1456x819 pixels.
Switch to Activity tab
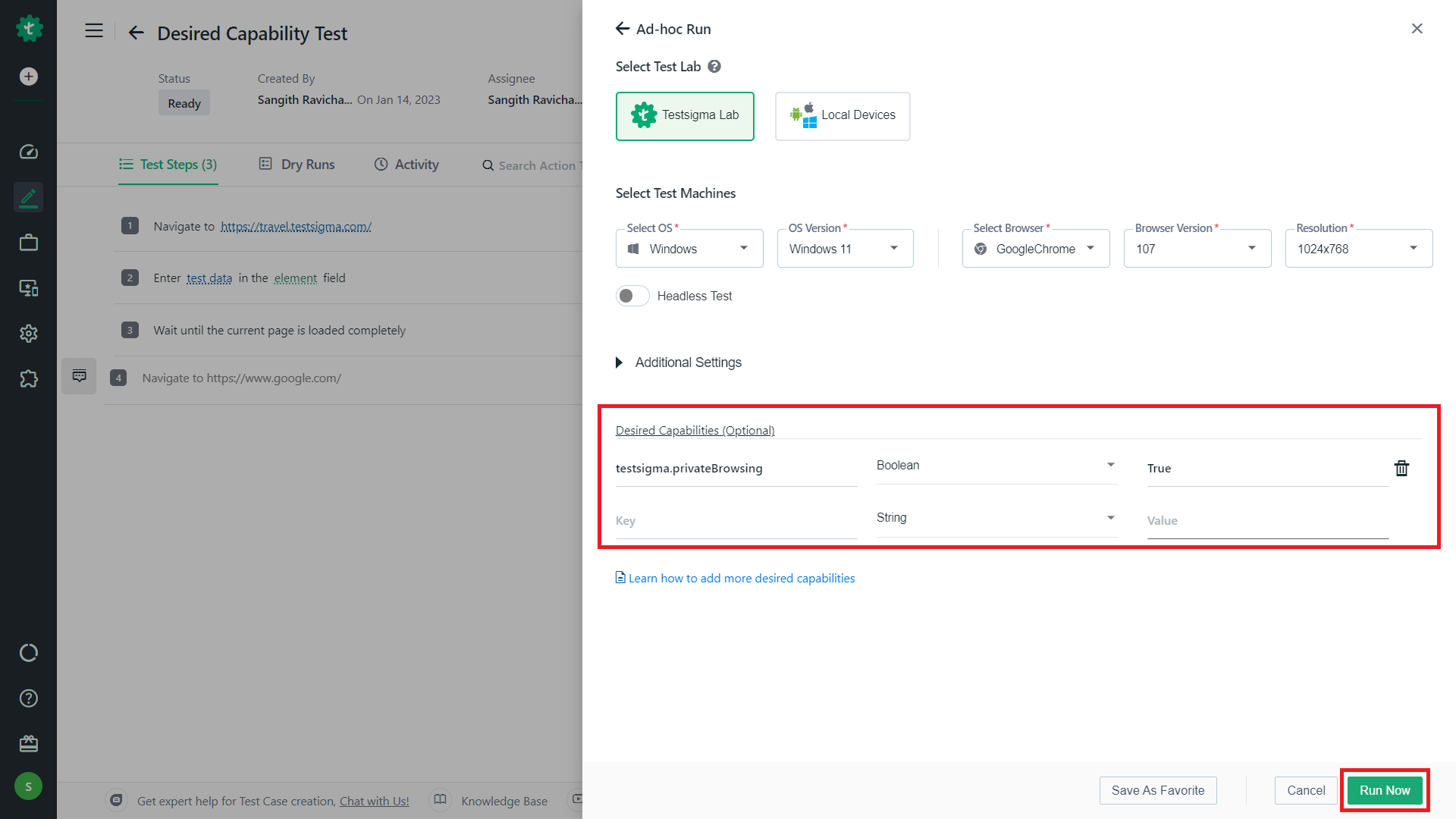[406, 165]
